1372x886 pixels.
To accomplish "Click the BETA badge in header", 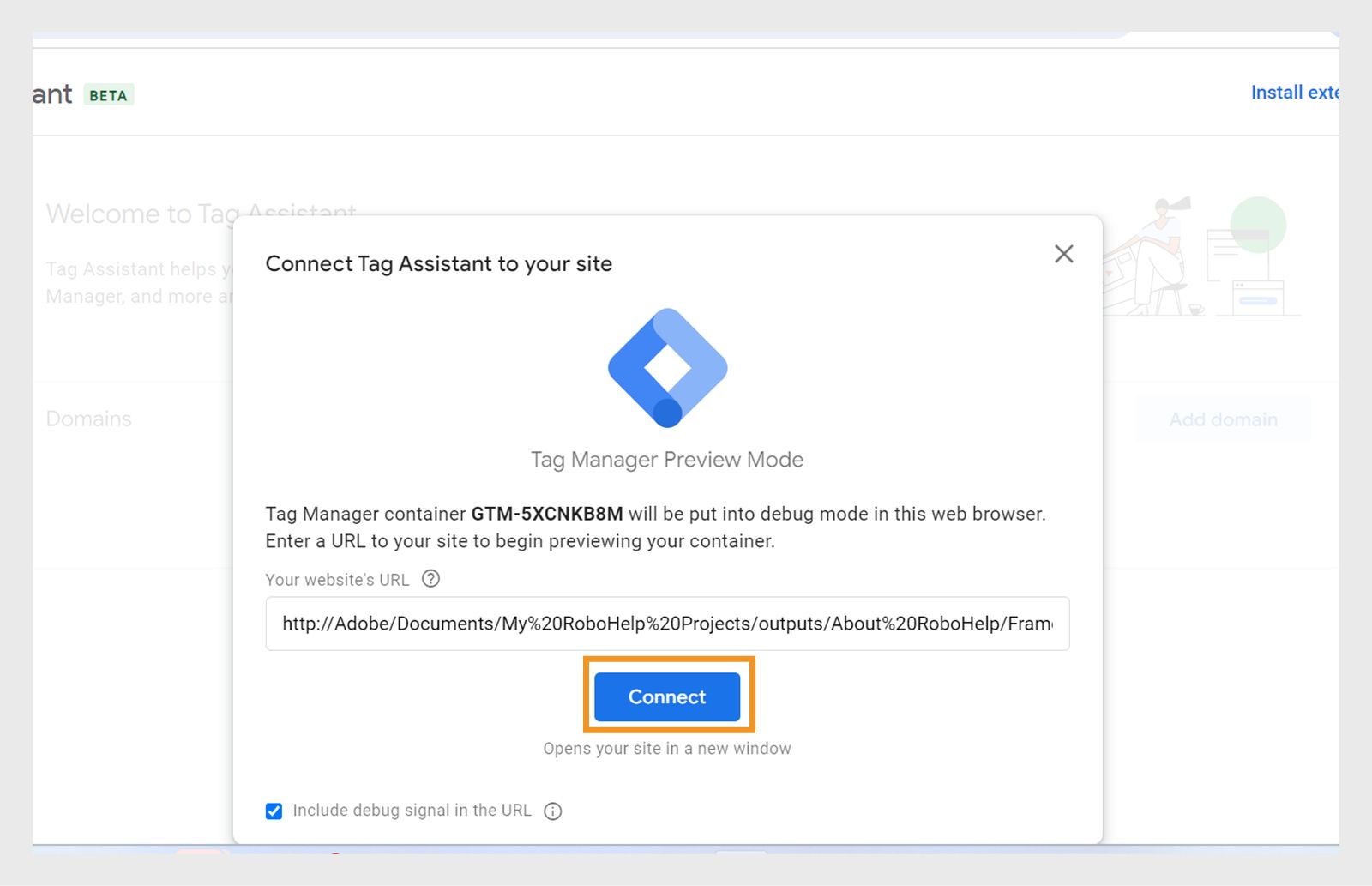I will [x=109, y=95].
